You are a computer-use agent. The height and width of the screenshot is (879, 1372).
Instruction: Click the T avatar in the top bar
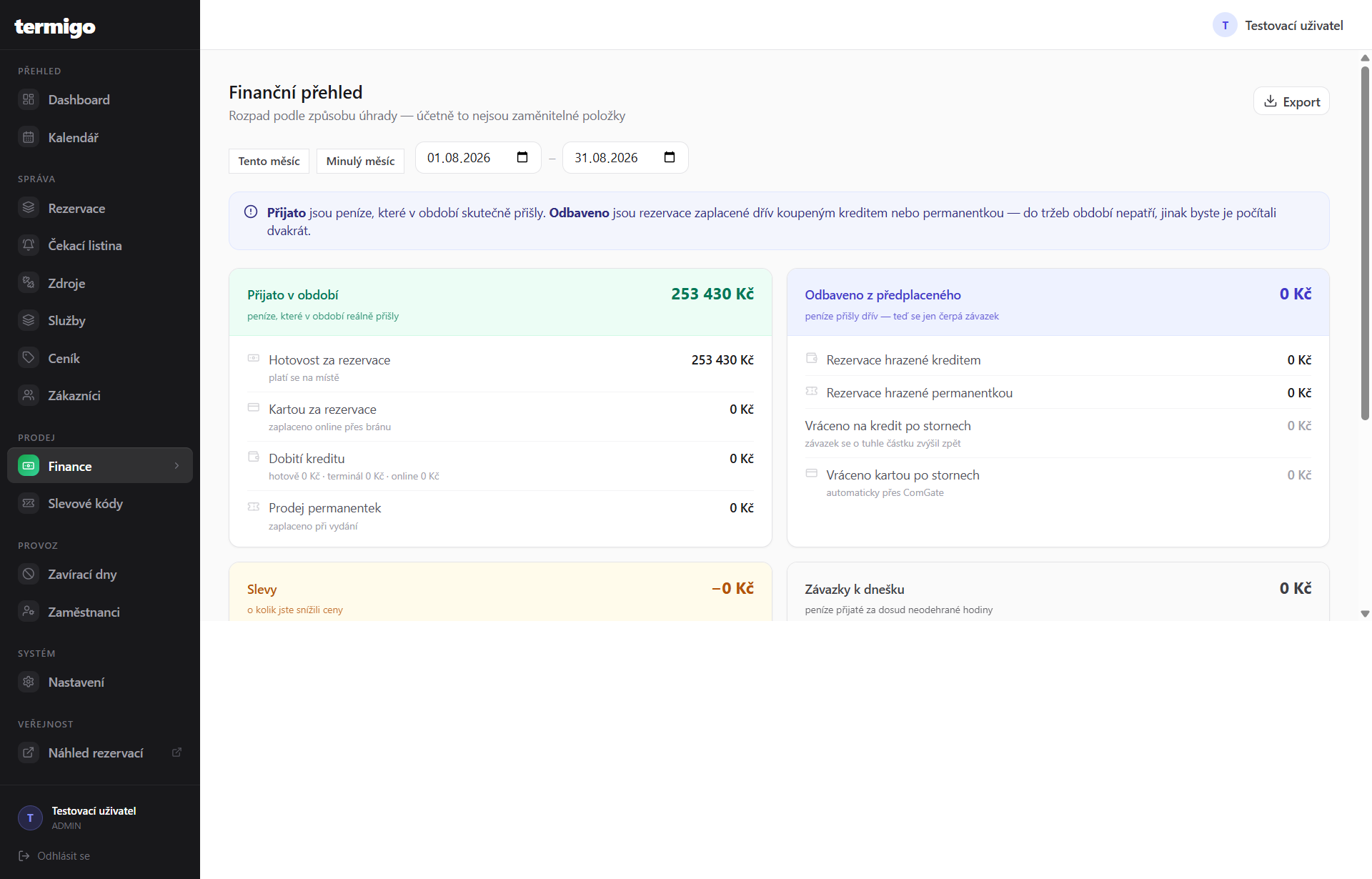[1225, 25]
